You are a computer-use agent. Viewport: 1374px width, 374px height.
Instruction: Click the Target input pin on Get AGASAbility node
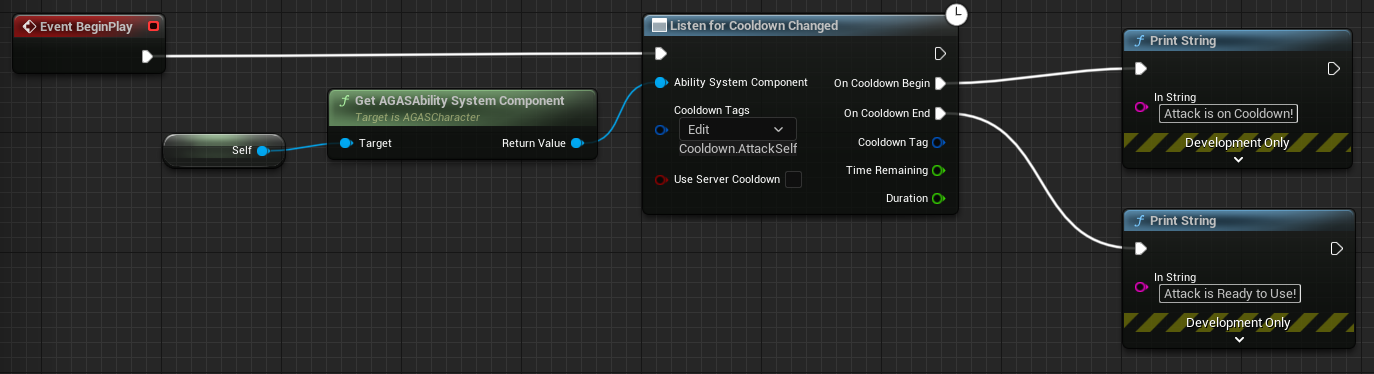pos(345,143)
